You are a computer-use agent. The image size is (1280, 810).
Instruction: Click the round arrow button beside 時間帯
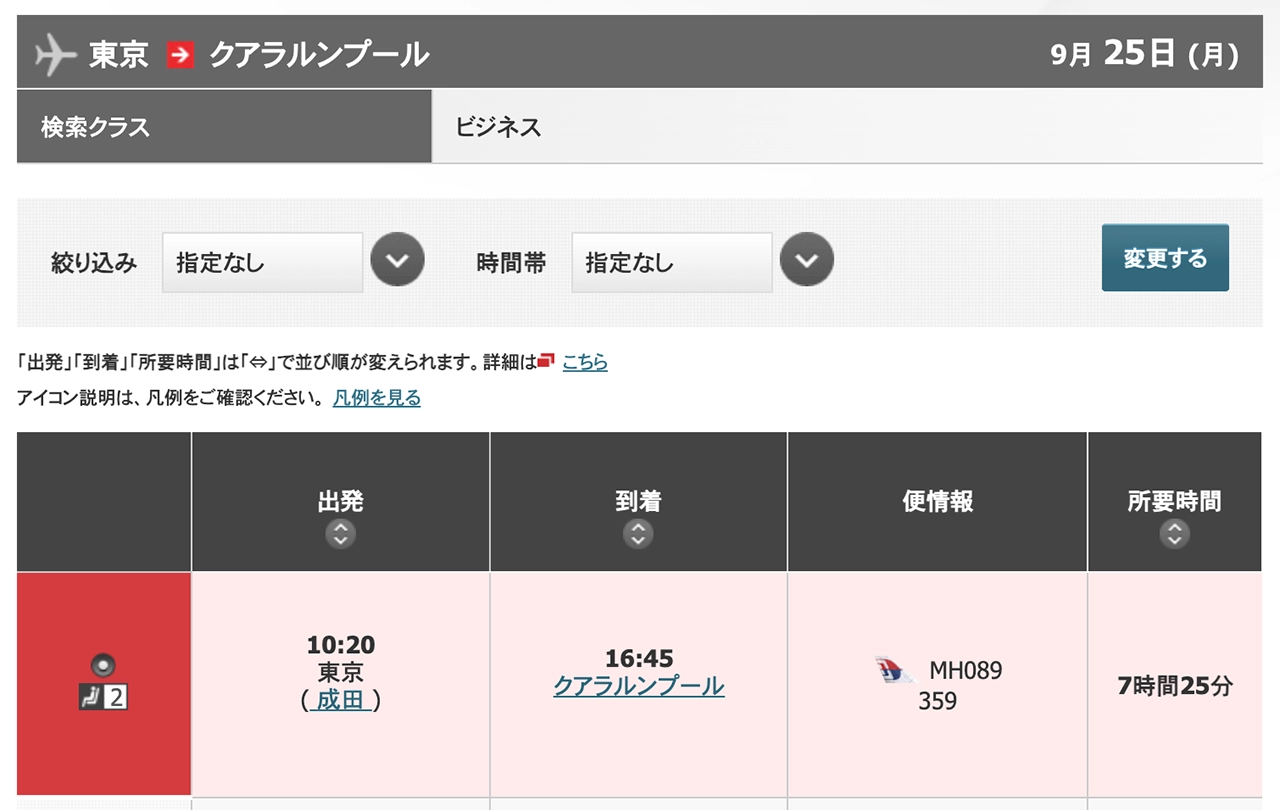(807, 260)
